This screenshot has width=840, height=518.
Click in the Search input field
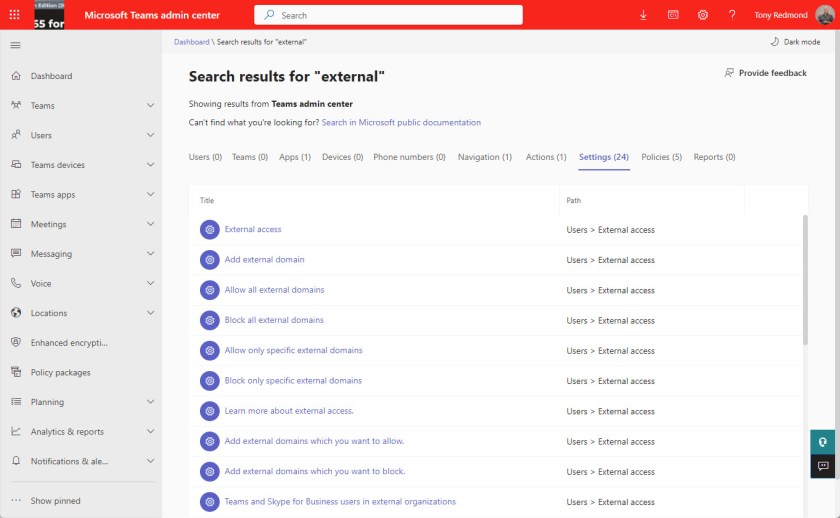point(388,15)
